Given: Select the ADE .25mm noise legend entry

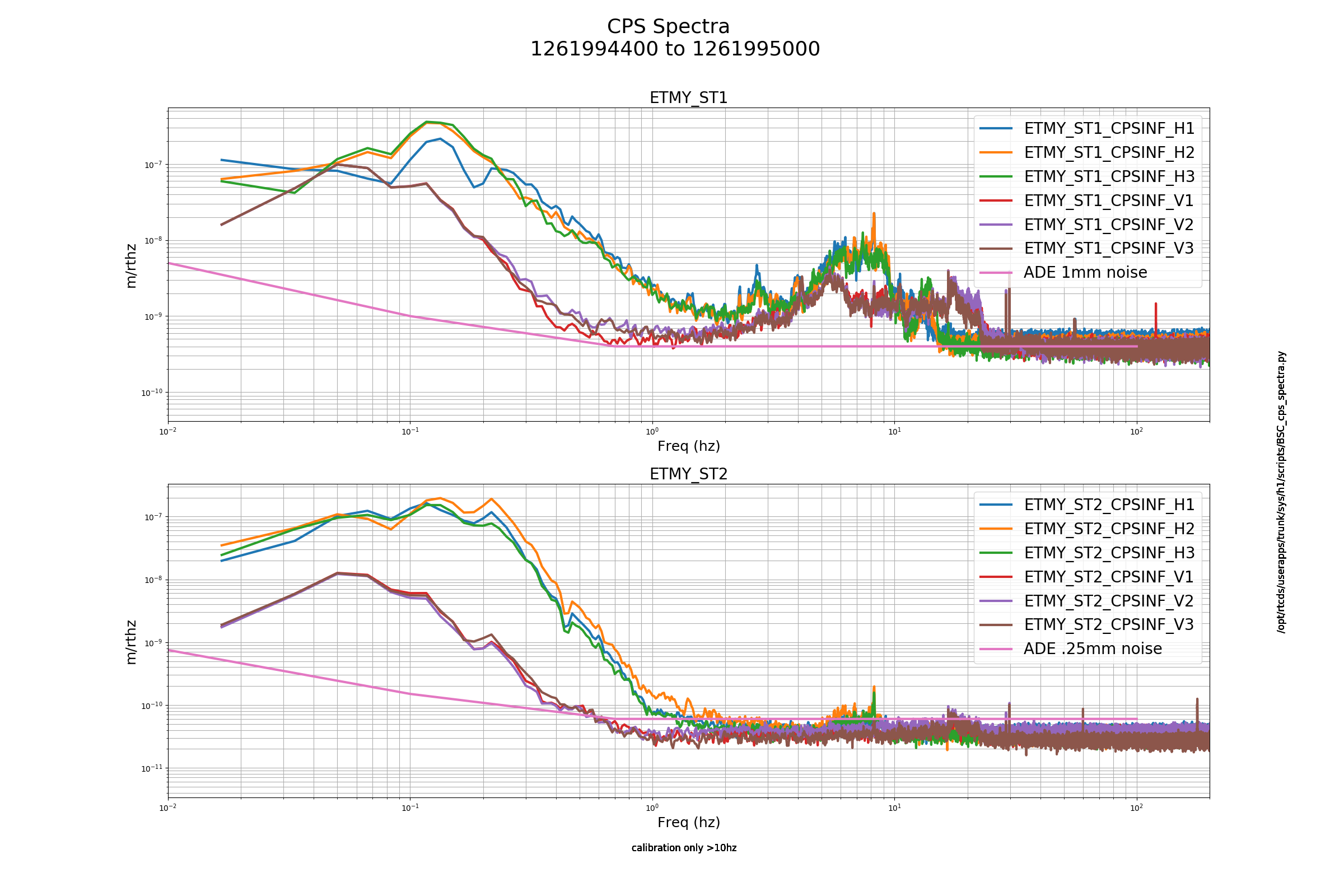Looking at the screenshot, I should click(1071, 648).
